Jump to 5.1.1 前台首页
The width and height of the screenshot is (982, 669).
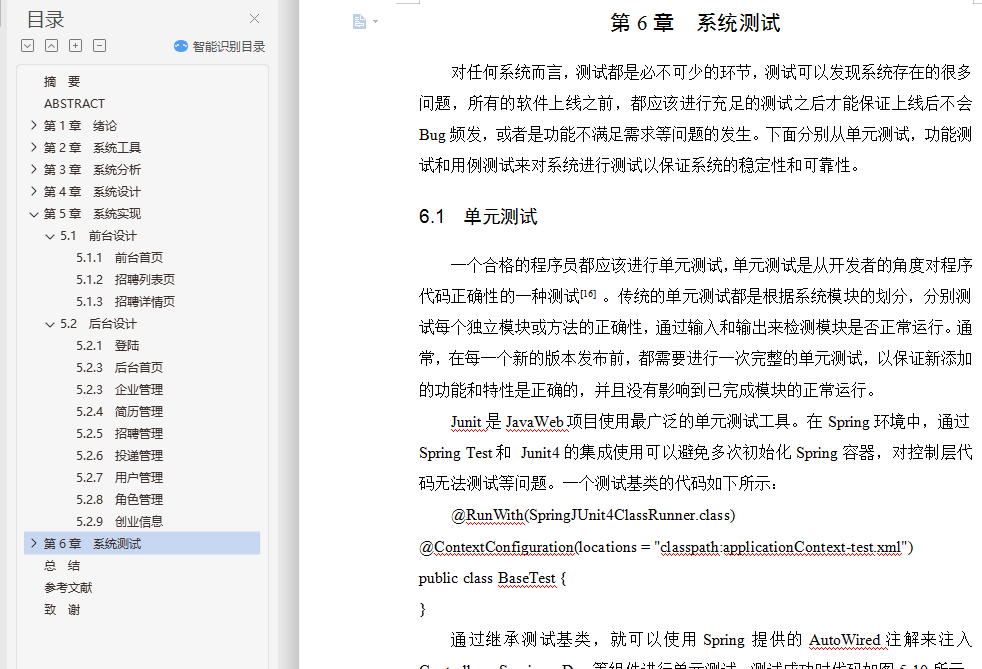(120, 257)
